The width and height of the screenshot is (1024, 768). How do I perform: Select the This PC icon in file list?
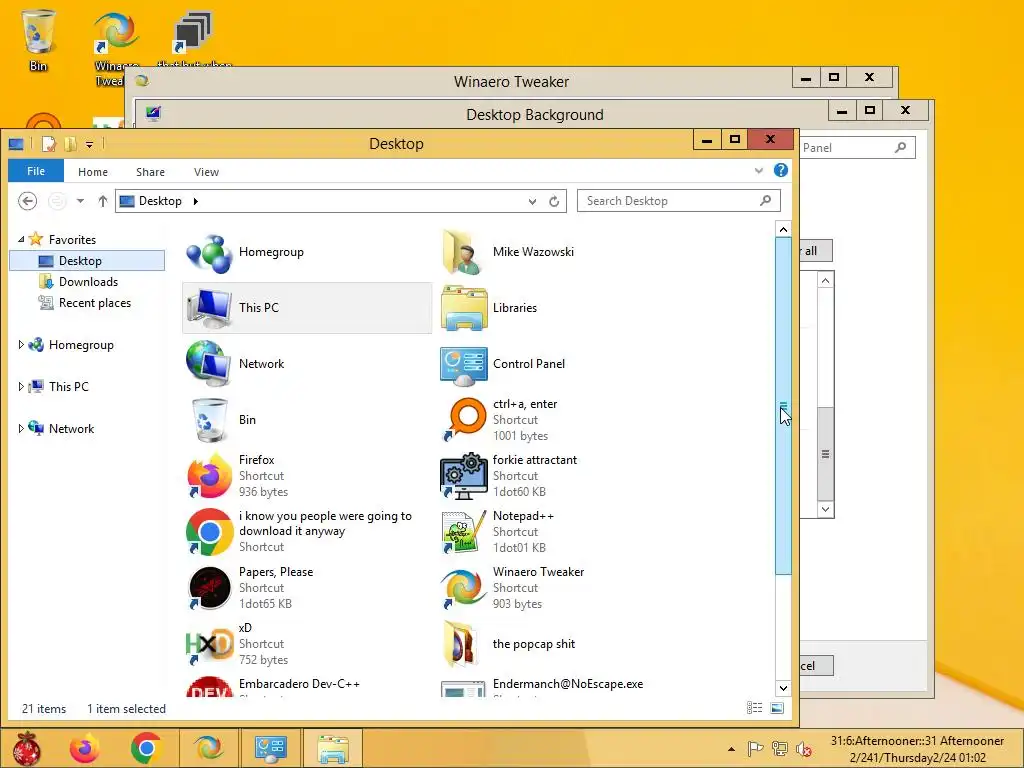(x=209, y=308)
